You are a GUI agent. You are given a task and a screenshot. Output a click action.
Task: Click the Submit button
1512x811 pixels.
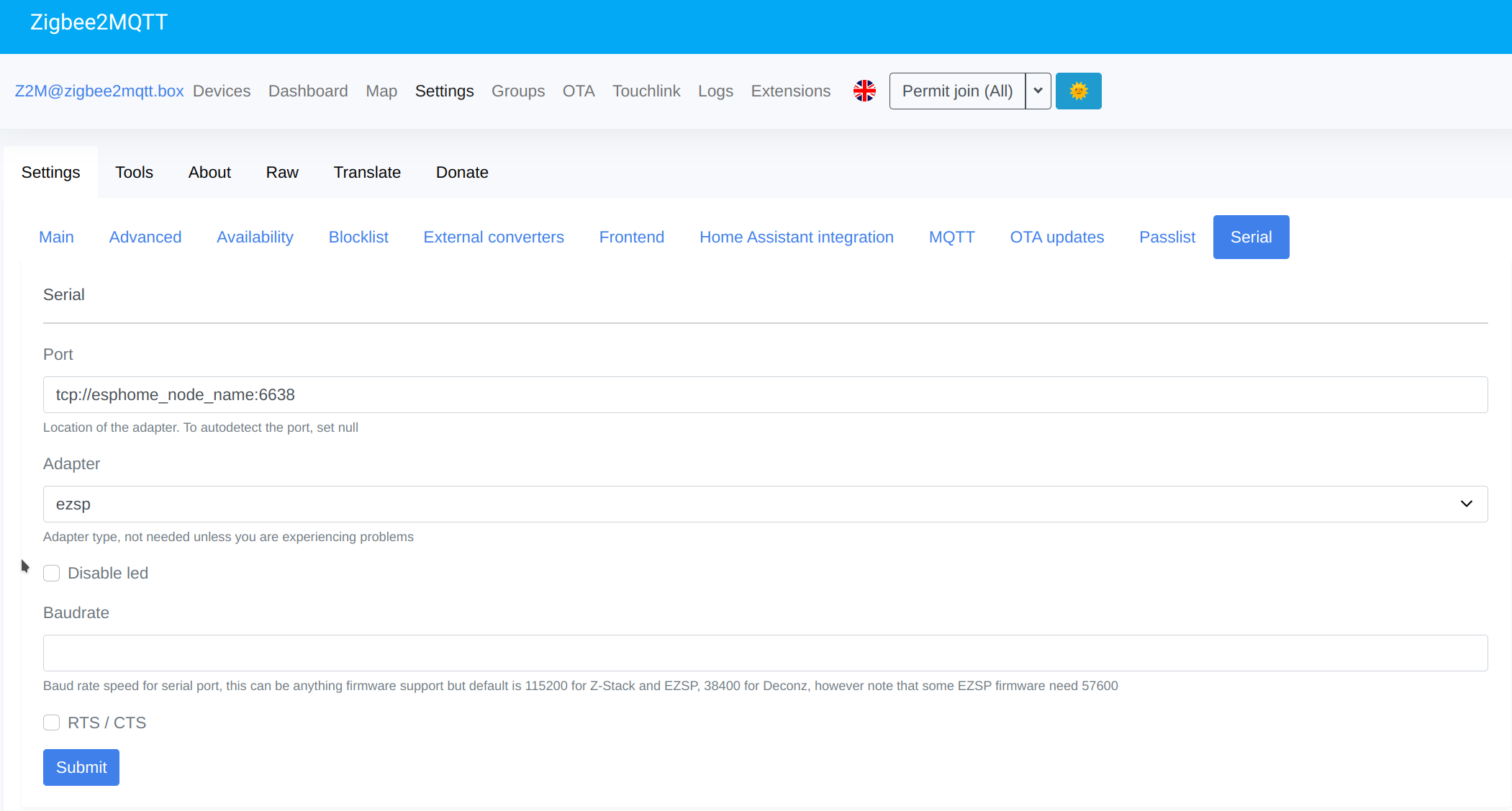pos(81,767)
